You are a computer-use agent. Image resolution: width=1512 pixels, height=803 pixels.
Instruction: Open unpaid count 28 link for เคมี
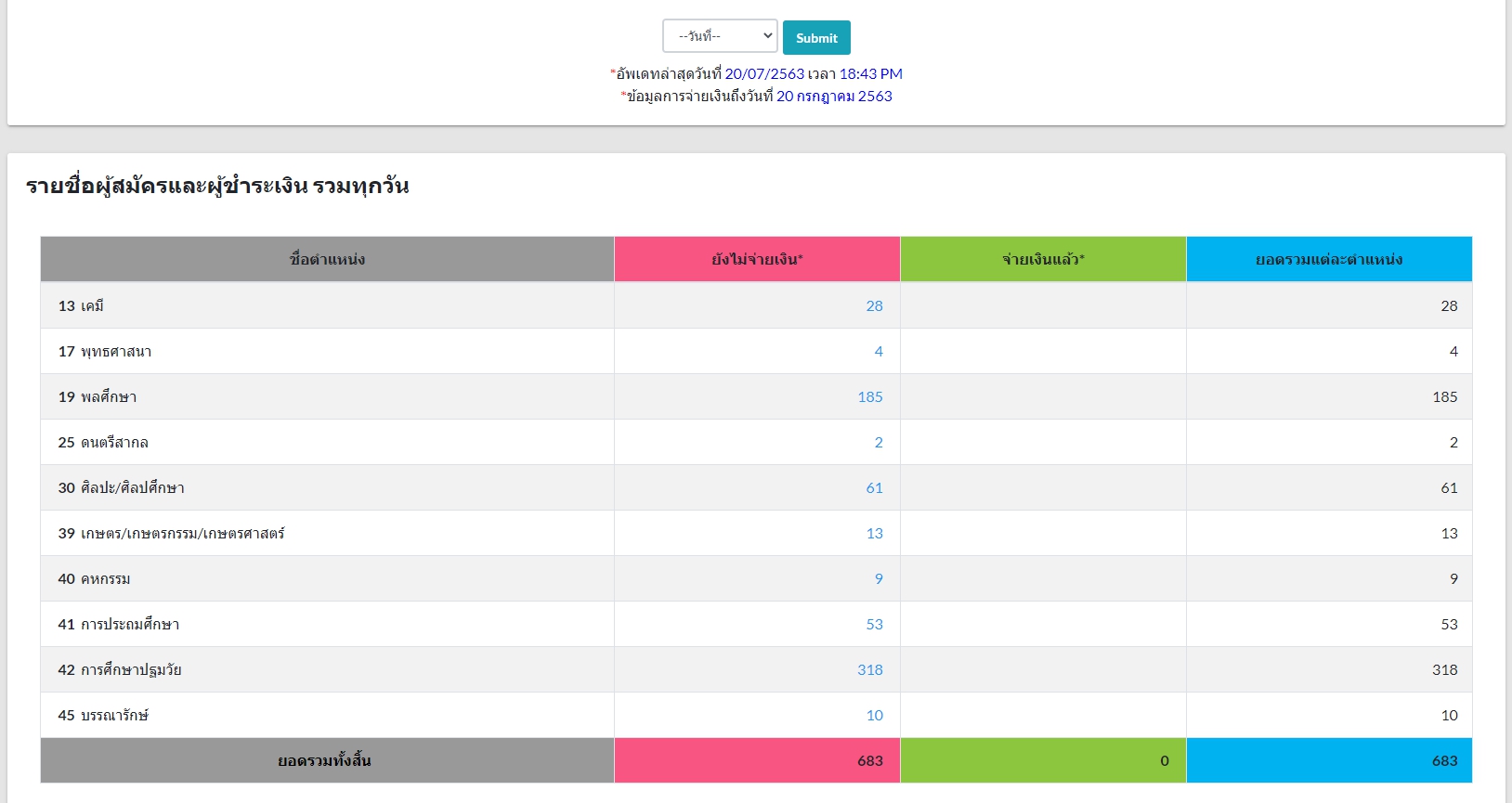[x=874, y=305]
